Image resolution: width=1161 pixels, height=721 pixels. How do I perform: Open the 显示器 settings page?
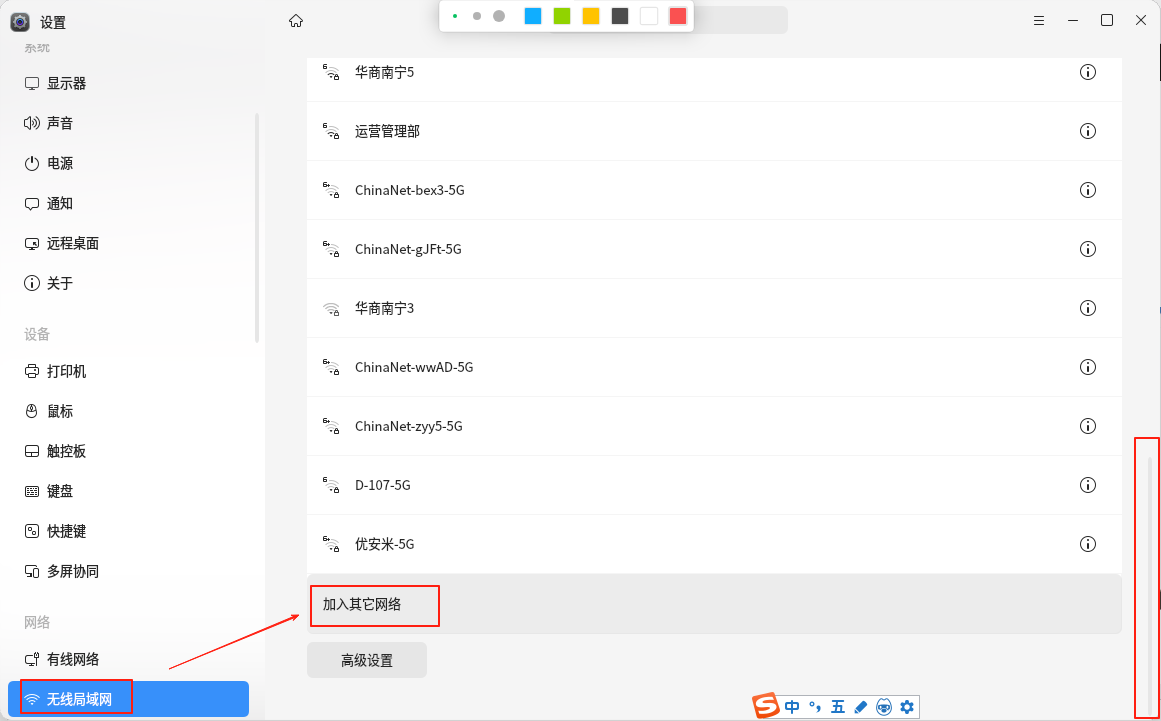(66, 83)
